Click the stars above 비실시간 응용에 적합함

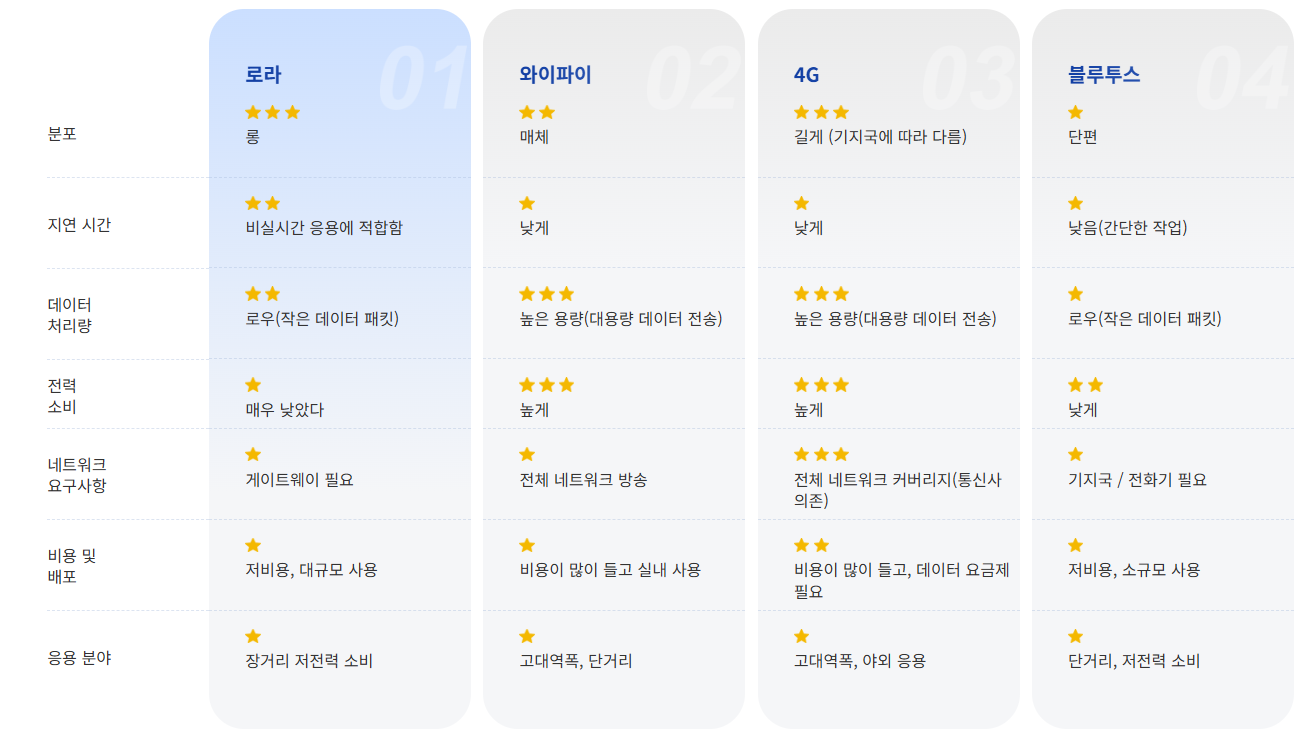[x=262, y=204]
